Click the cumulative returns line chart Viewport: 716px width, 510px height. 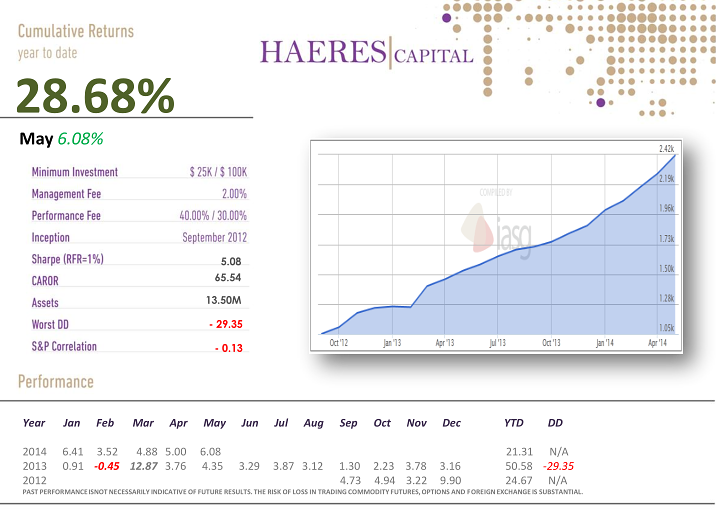496,246
